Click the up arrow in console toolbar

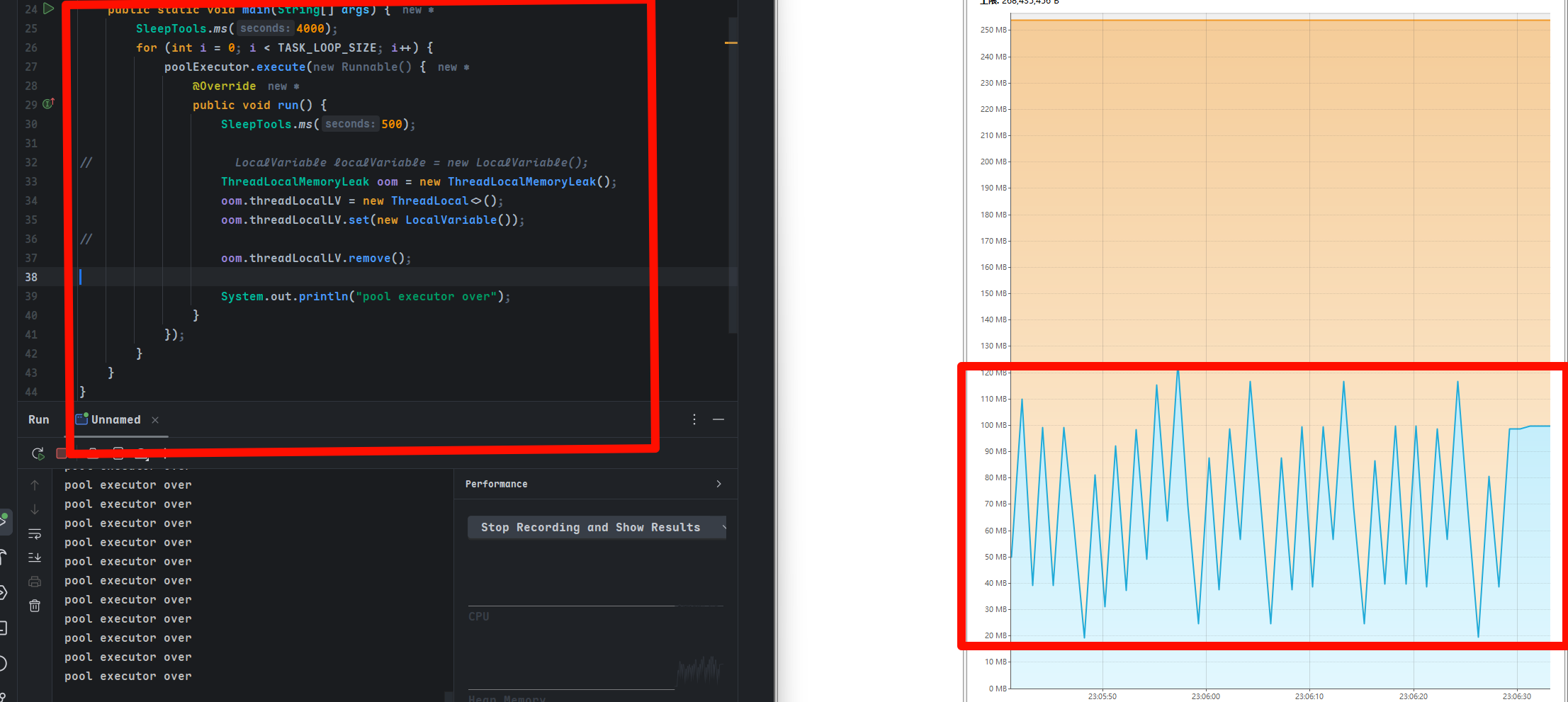pyautogui.click(x=35, y=485)
